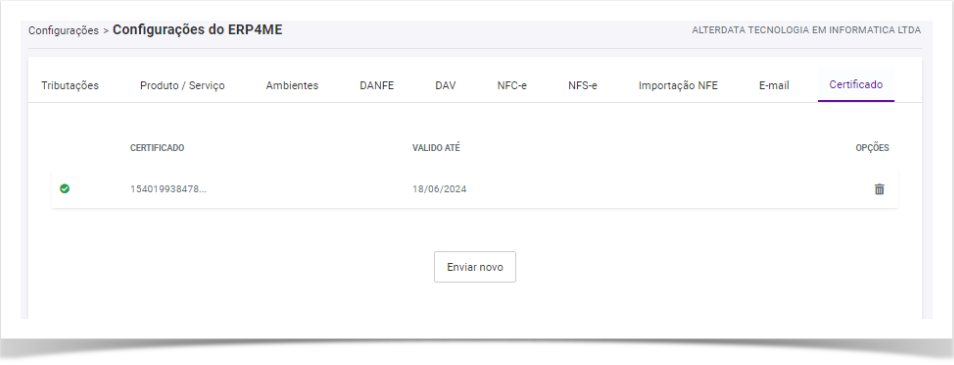
Task: Go to the DAV tab
Action: 445,85
